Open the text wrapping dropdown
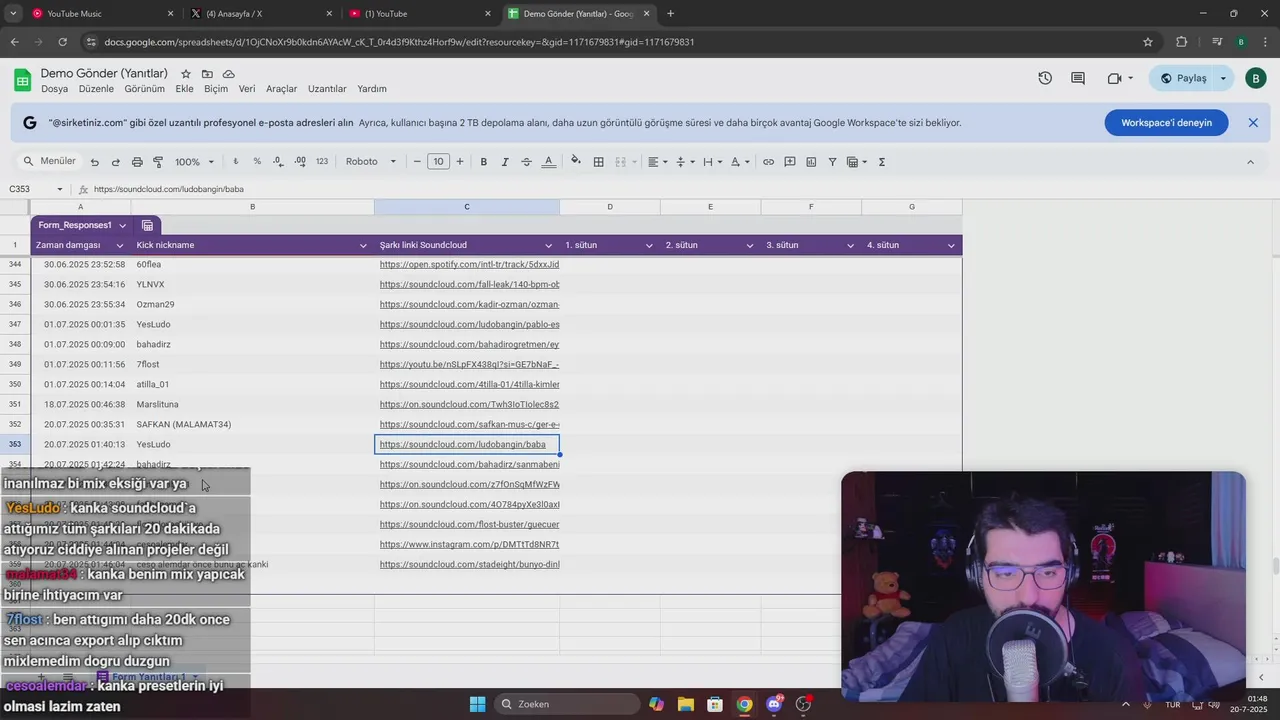 [x=712, y=162]
